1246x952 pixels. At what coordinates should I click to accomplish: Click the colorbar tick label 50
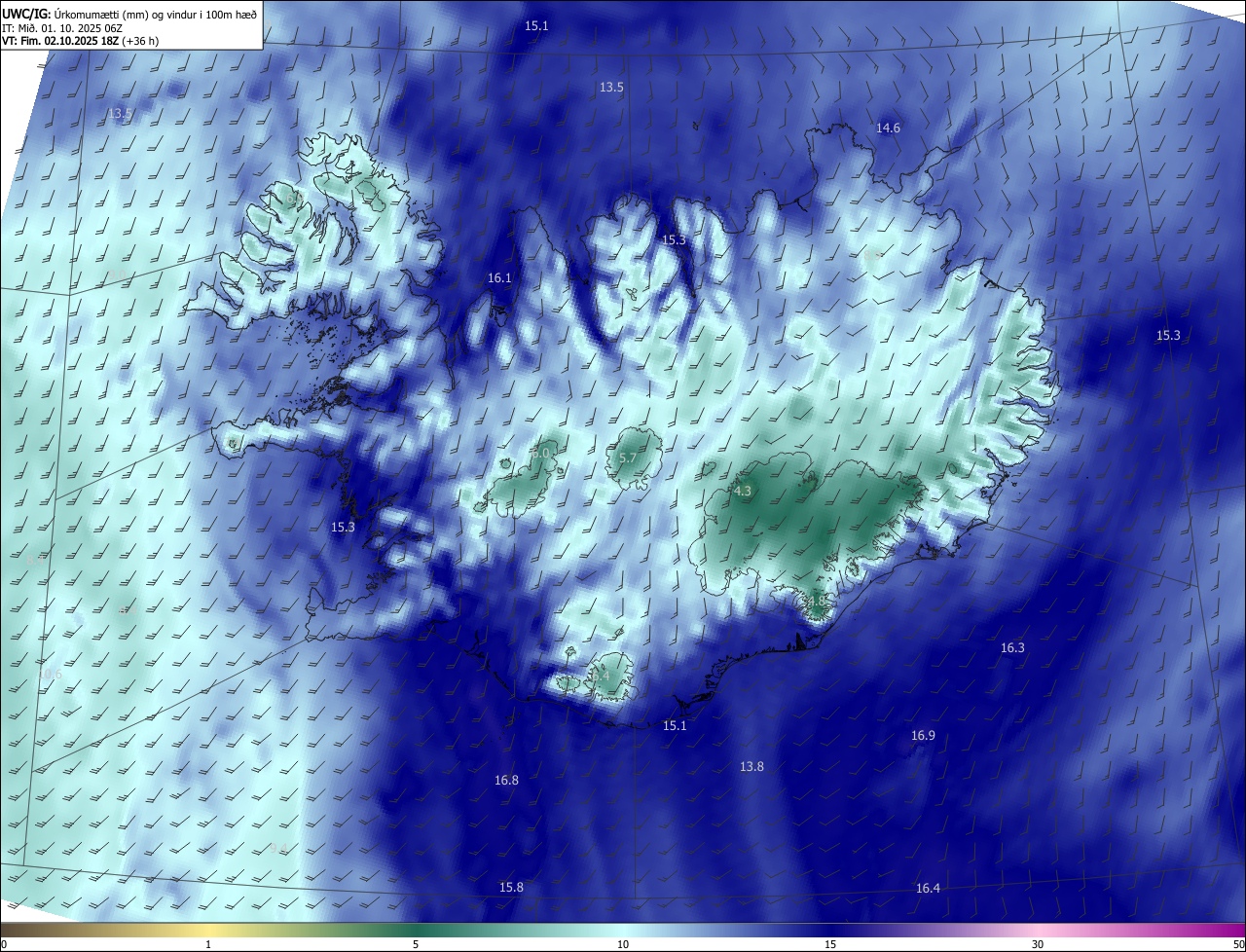click(1238, 944)
